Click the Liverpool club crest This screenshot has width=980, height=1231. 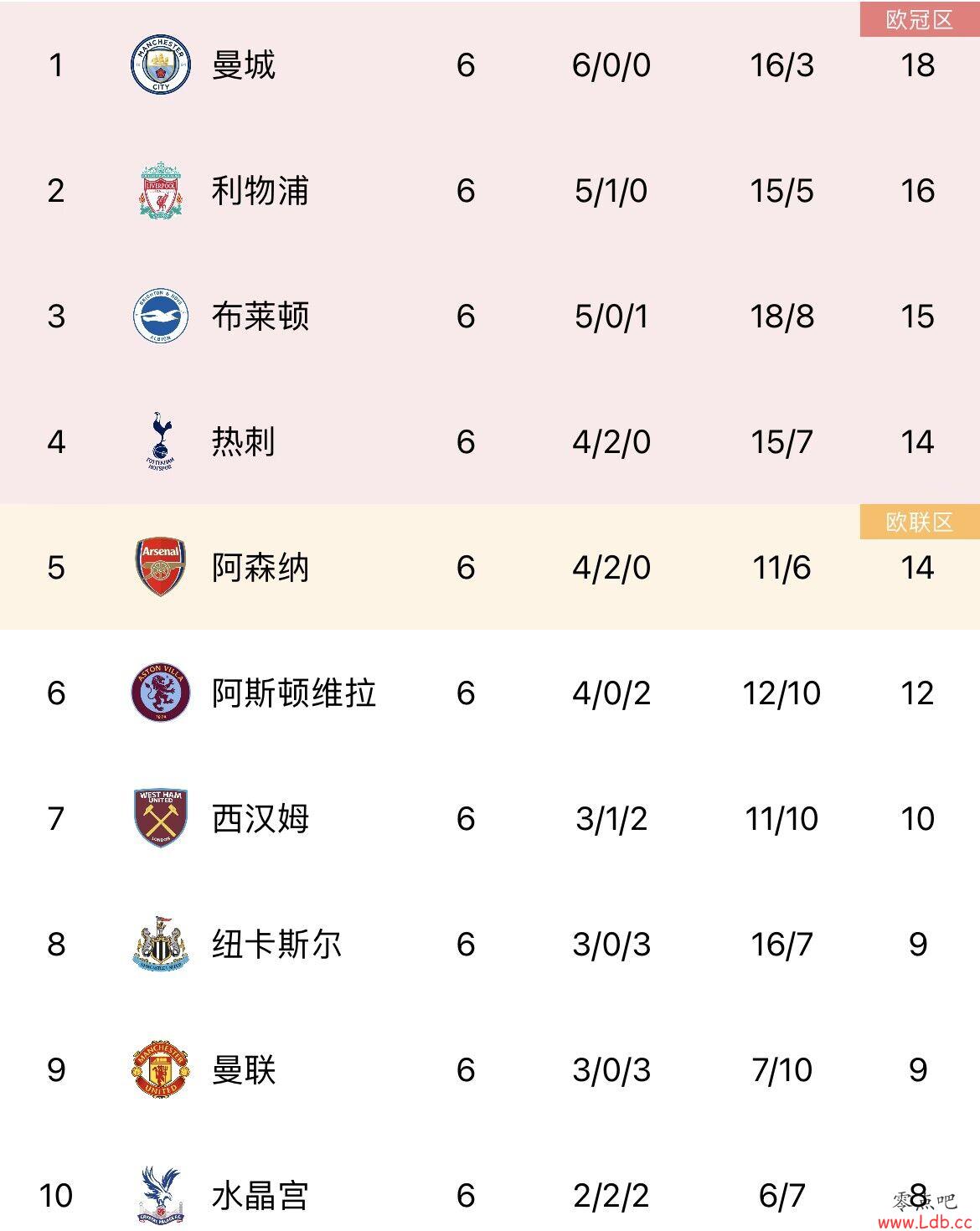(160, 190)
